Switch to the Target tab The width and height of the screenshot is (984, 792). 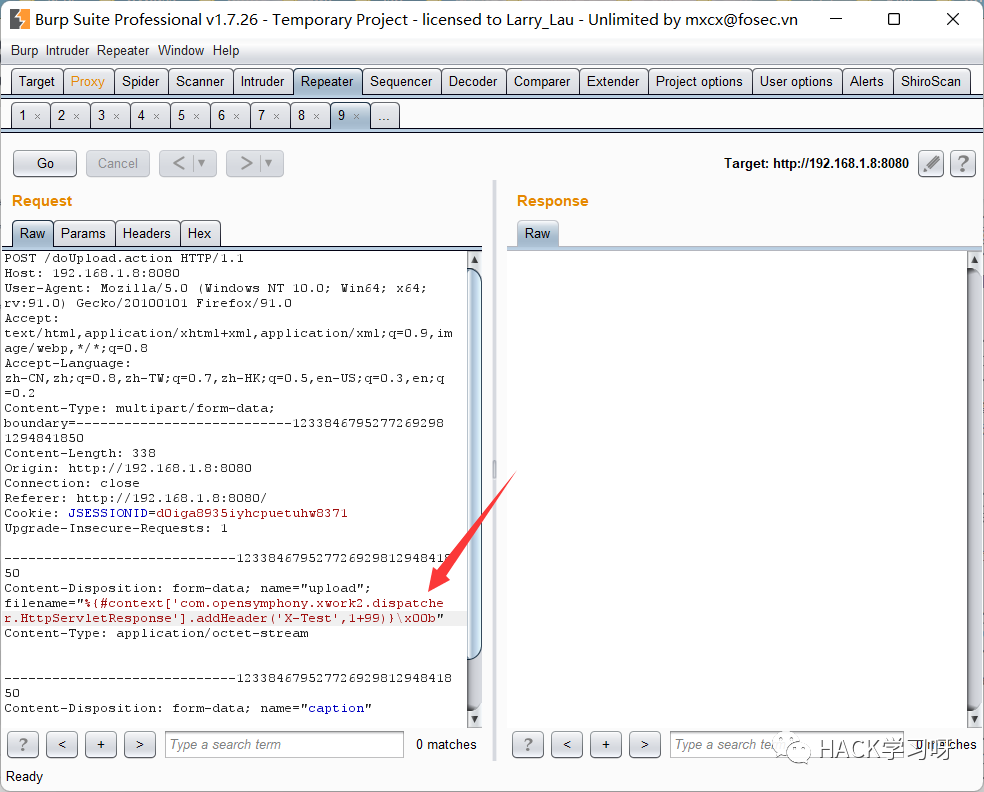point(37,82)
